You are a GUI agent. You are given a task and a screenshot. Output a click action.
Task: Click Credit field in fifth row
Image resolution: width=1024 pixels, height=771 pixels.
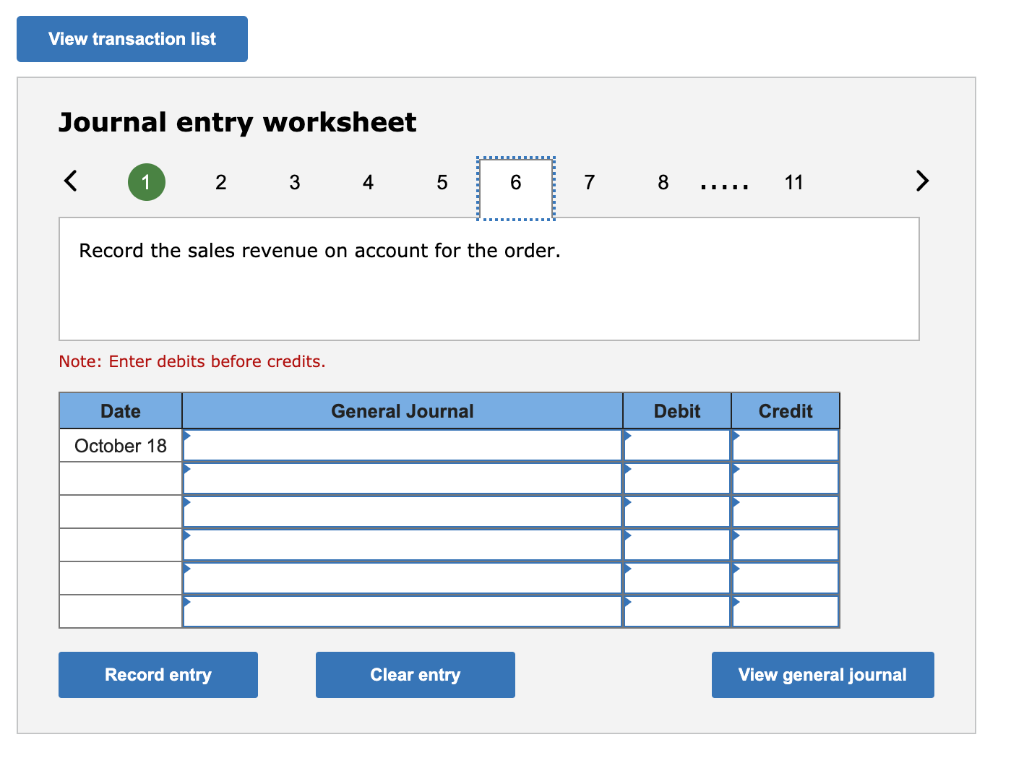[786, 578]
